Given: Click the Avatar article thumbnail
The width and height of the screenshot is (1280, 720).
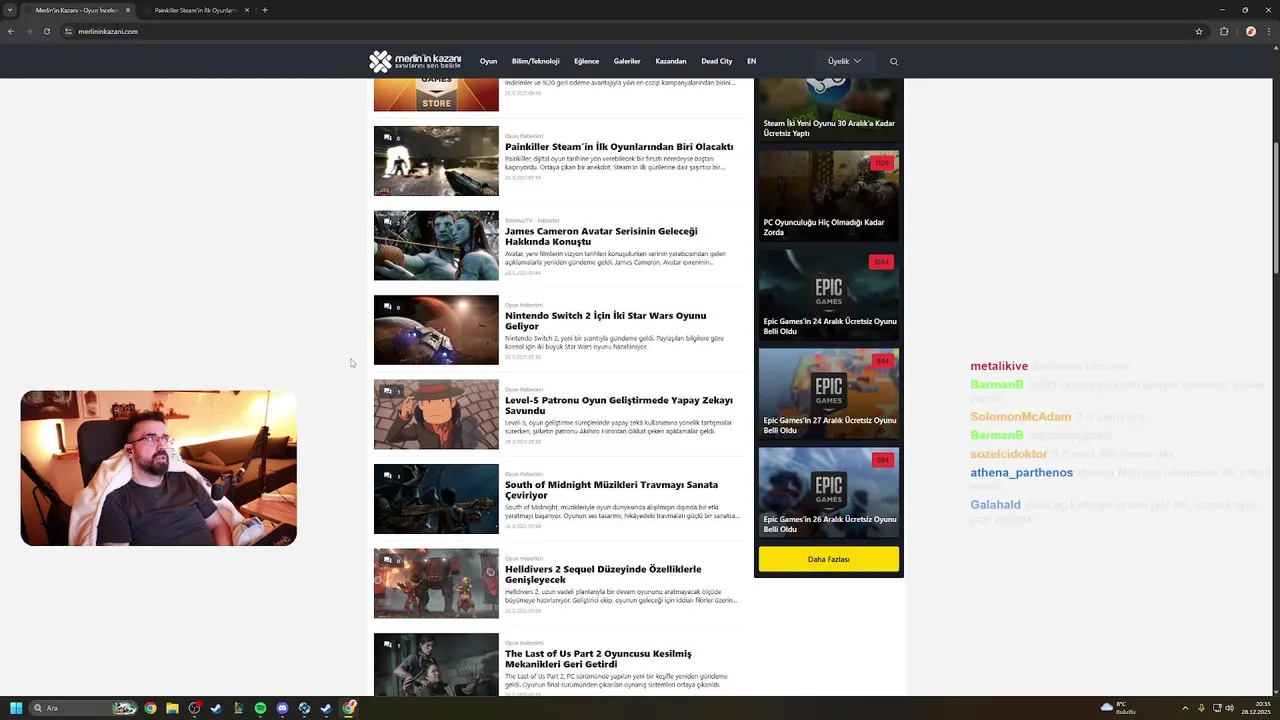Looking at the screenshot, I should pyautogui.click(x=436, y=245).
